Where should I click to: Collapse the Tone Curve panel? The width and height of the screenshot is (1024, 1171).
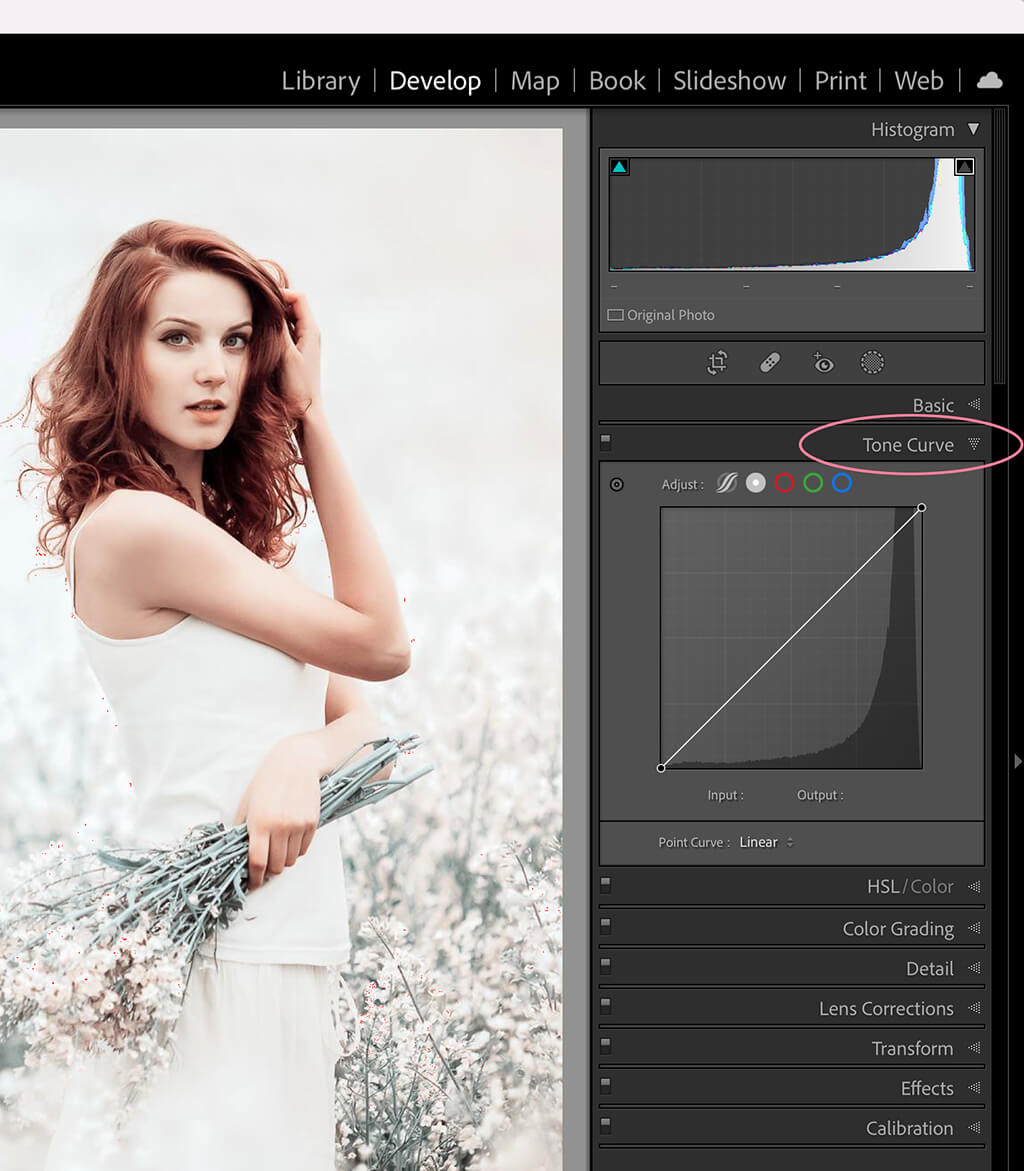pyautogui.click(x=975, y=445)
